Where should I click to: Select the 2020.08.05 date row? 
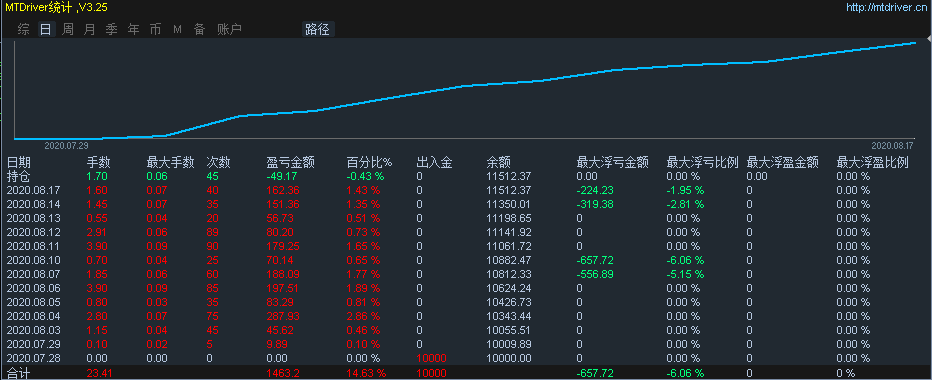click(x=33, y=302)
